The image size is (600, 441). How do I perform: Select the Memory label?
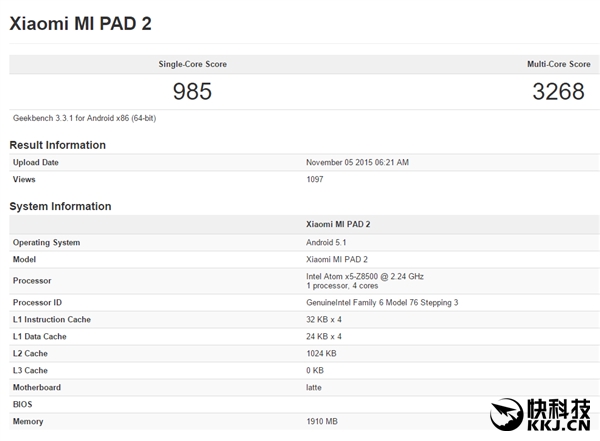[28, 421]
